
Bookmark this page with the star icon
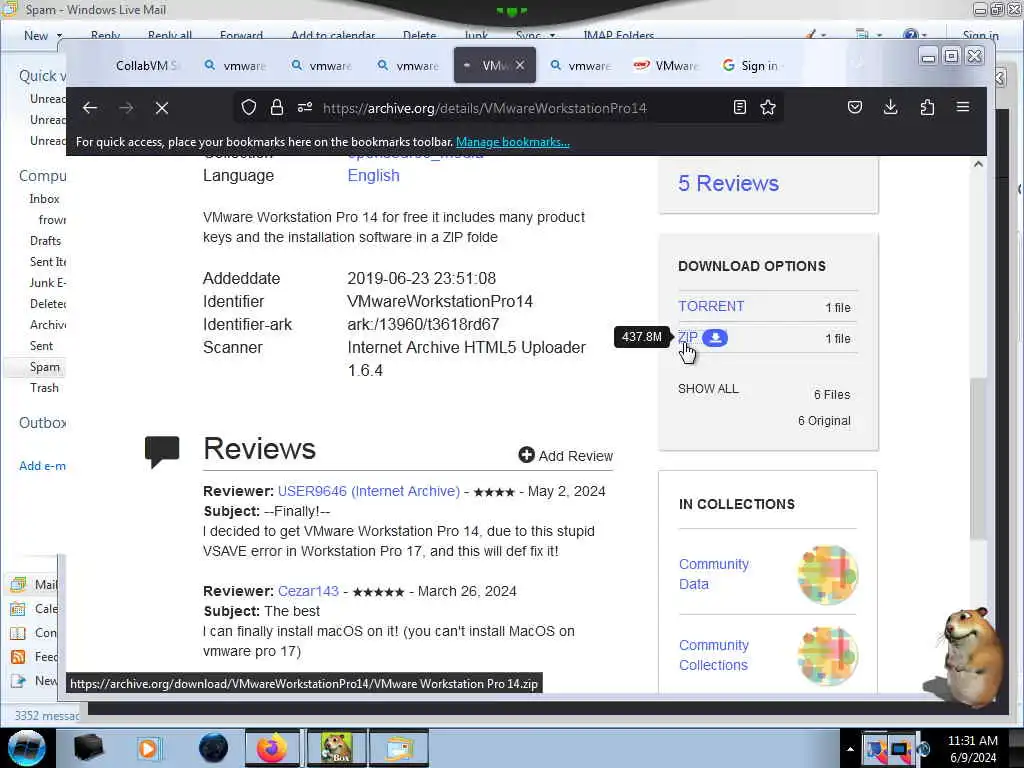coord(768,107)
